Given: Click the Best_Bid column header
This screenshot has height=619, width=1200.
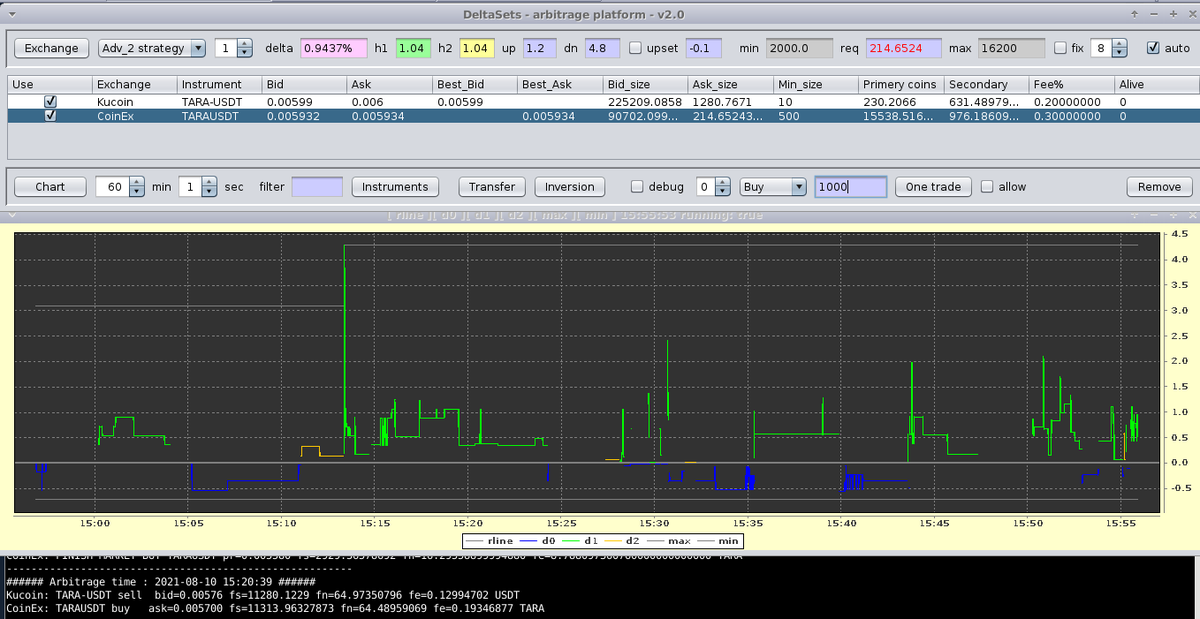Looking at the screenshot, I should coord(475,85).
